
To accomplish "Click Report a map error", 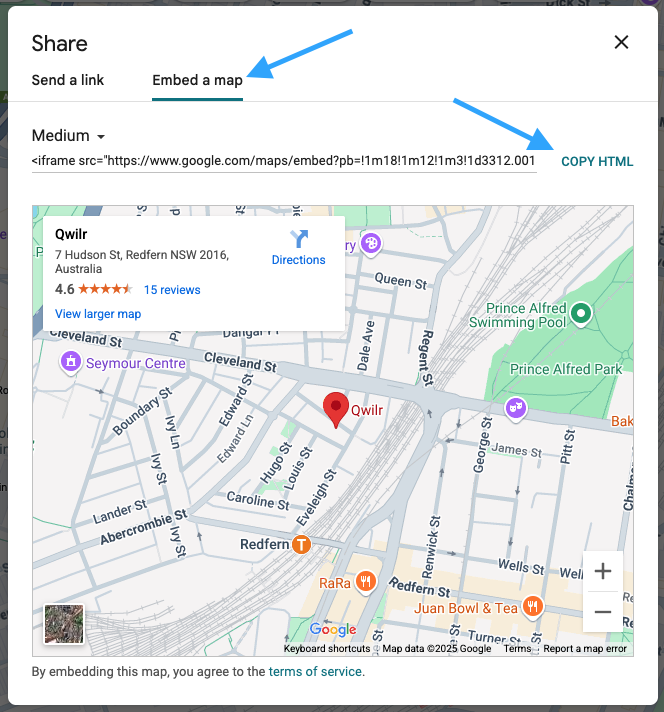I will 585,648.
